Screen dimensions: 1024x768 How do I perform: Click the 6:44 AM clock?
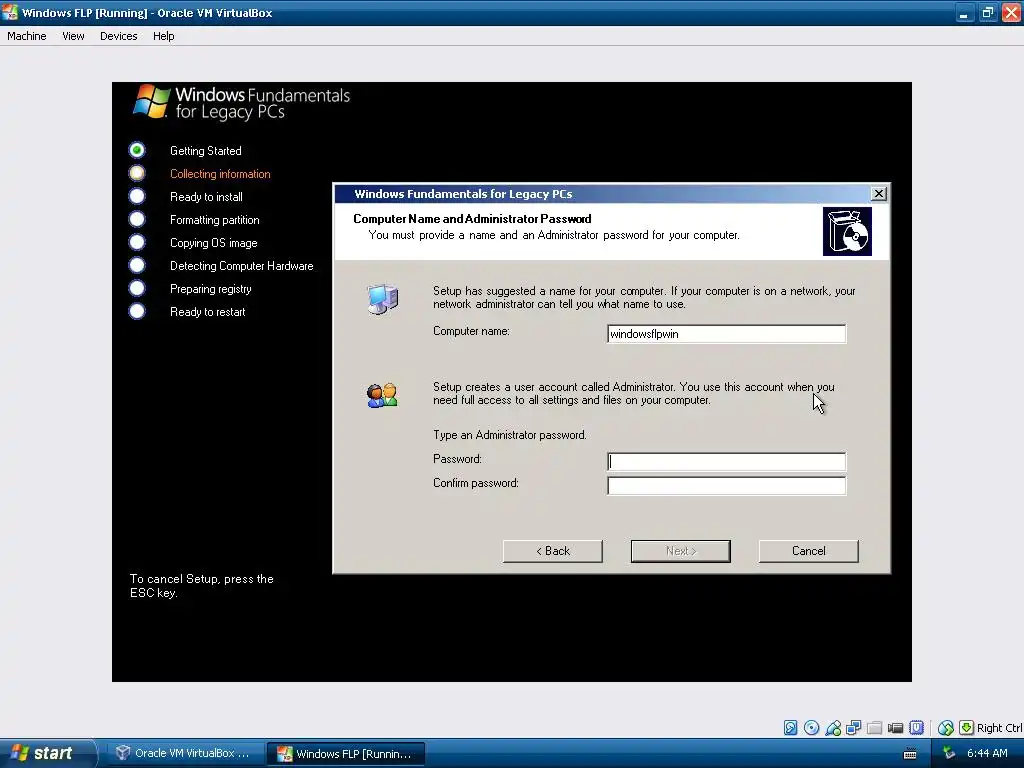click(987, 754)
